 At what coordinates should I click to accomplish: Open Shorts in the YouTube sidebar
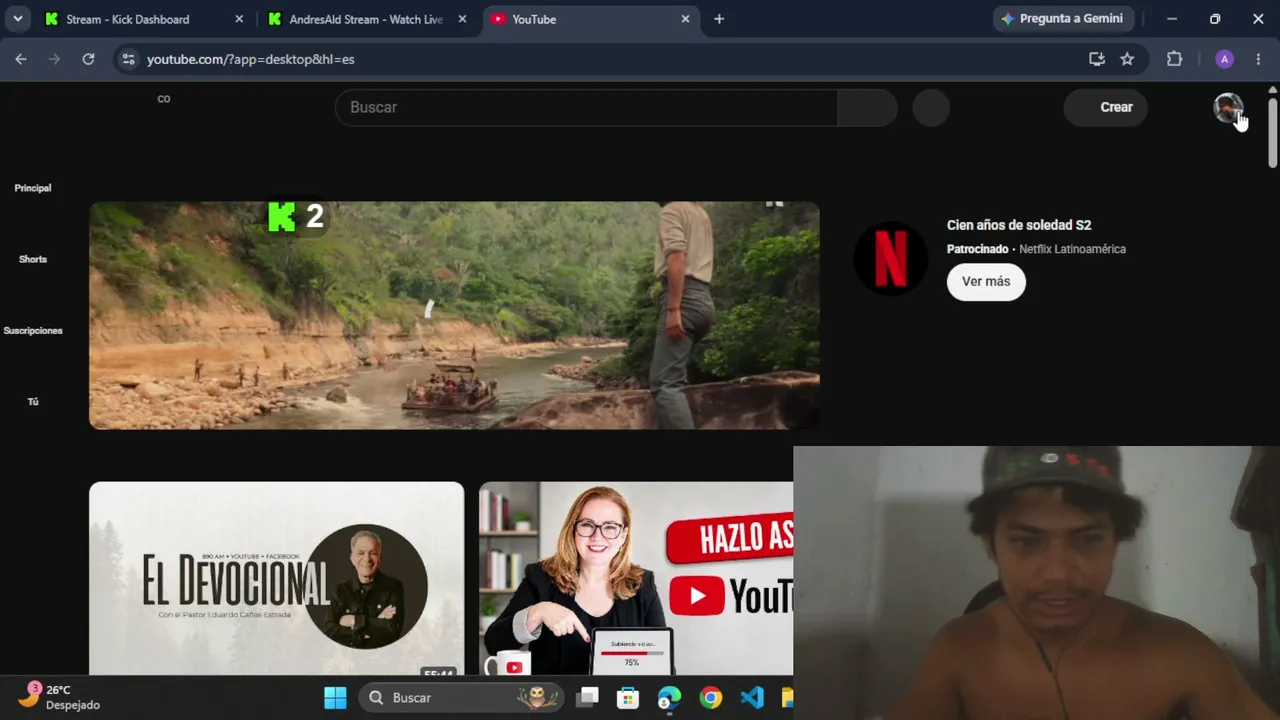pos(33,259)
